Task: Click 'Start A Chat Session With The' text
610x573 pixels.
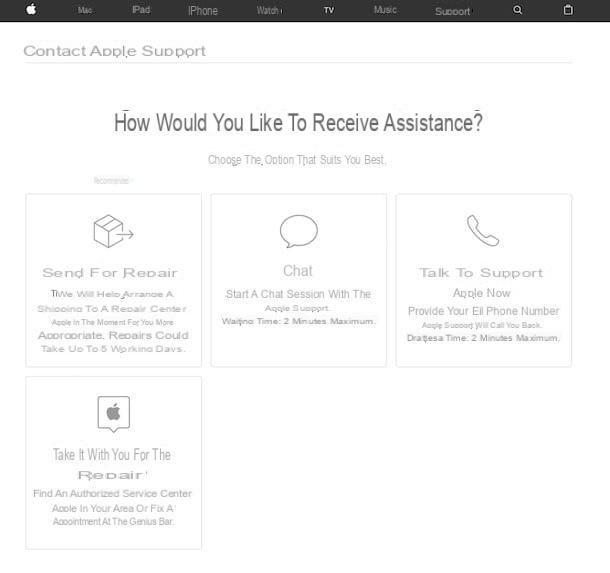Action: click(298, 294)
